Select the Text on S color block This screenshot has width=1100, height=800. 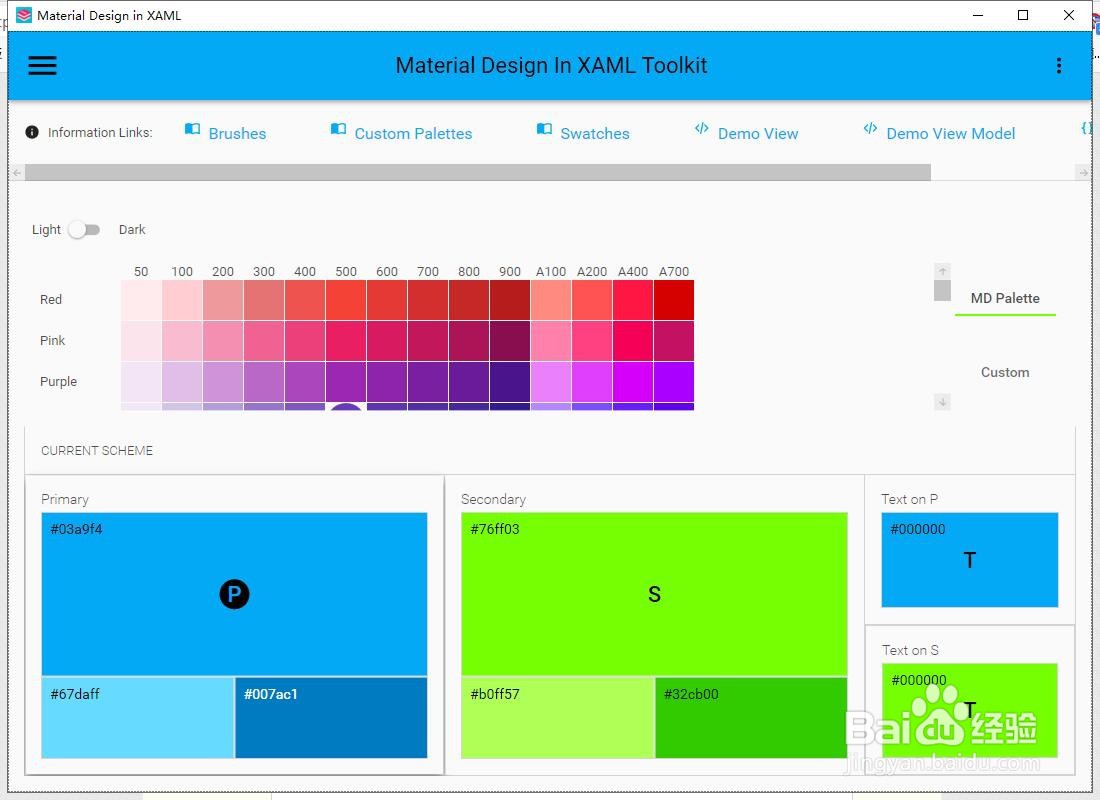coord(970,710)
